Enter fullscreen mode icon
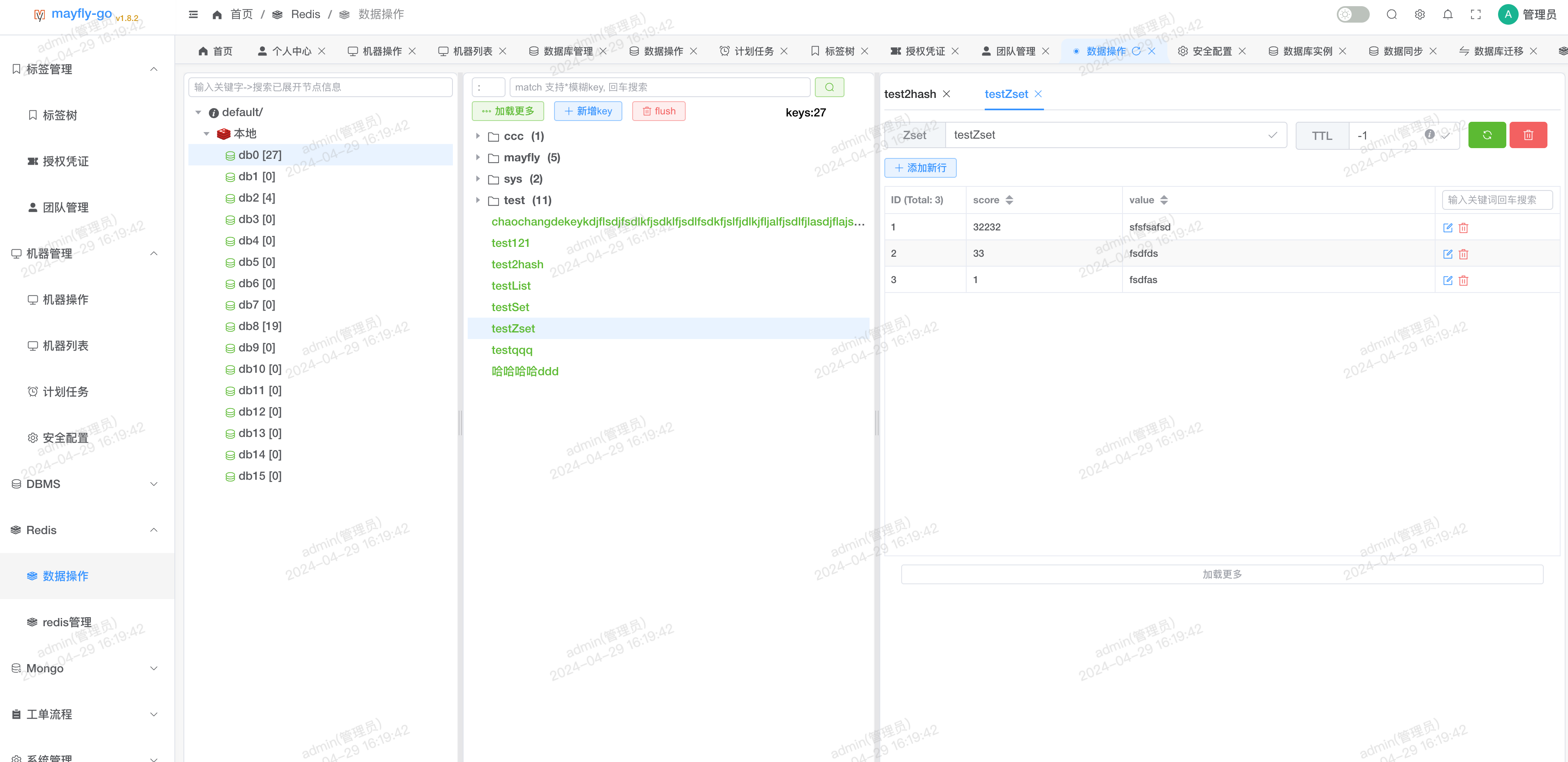This screenshot has width=1568, height=762. [x=1475, y=14]
